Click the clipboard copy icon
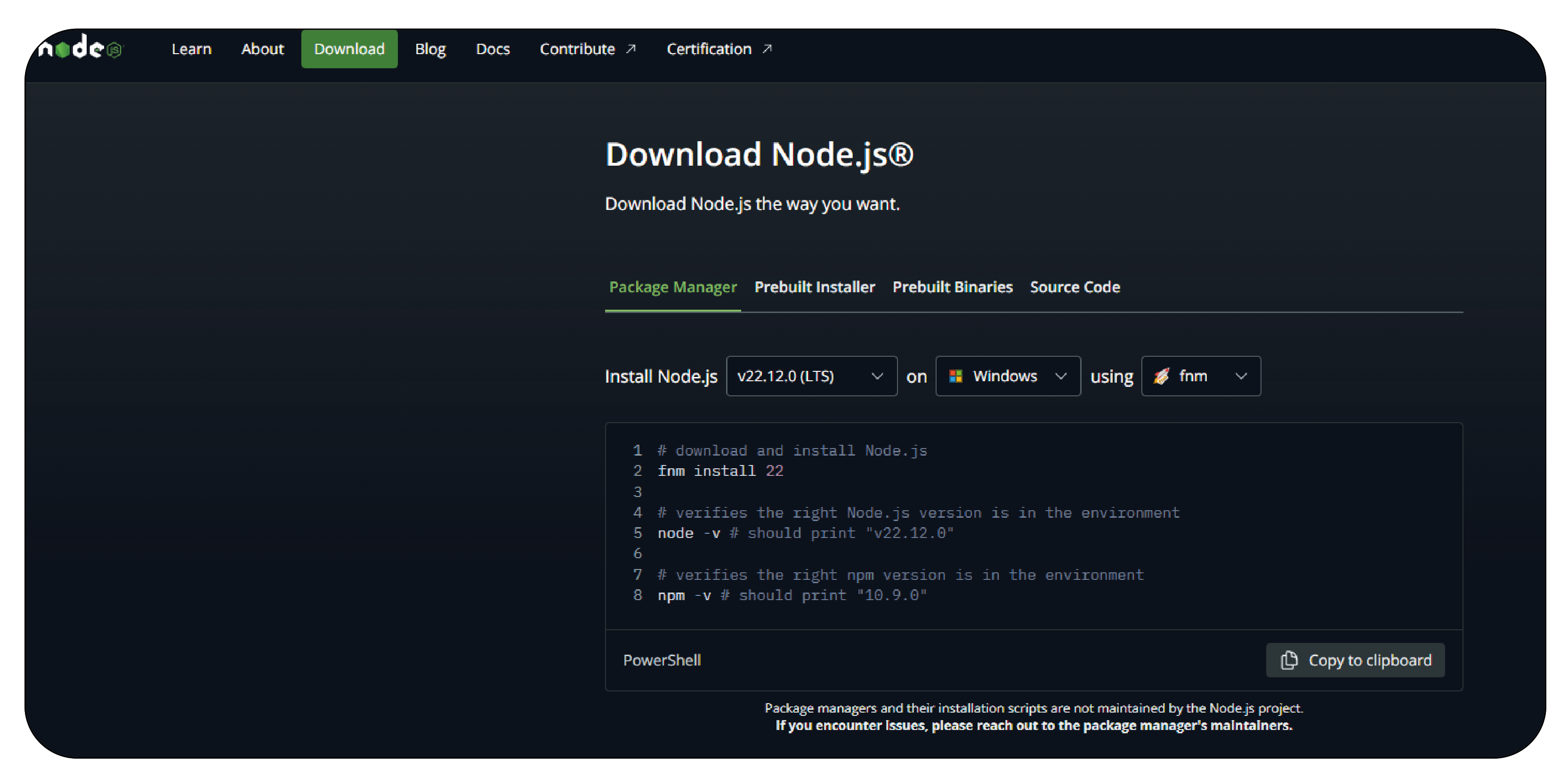Viewport: 1568px width, 778px height. click(1289, 660)
